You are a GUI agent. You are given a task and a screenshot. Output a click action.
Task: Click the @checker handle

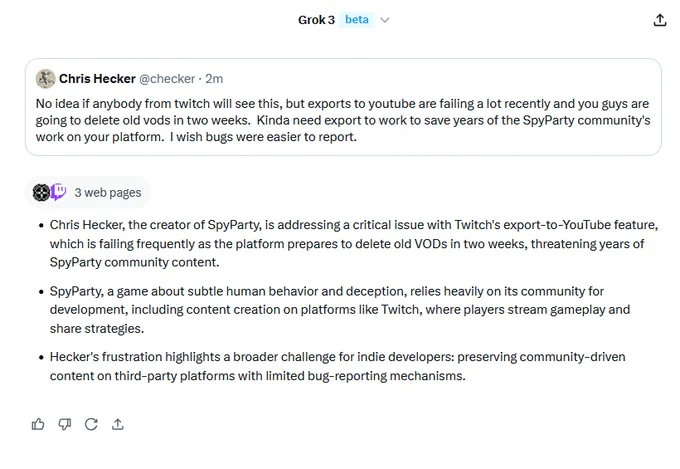coord(167,79)
